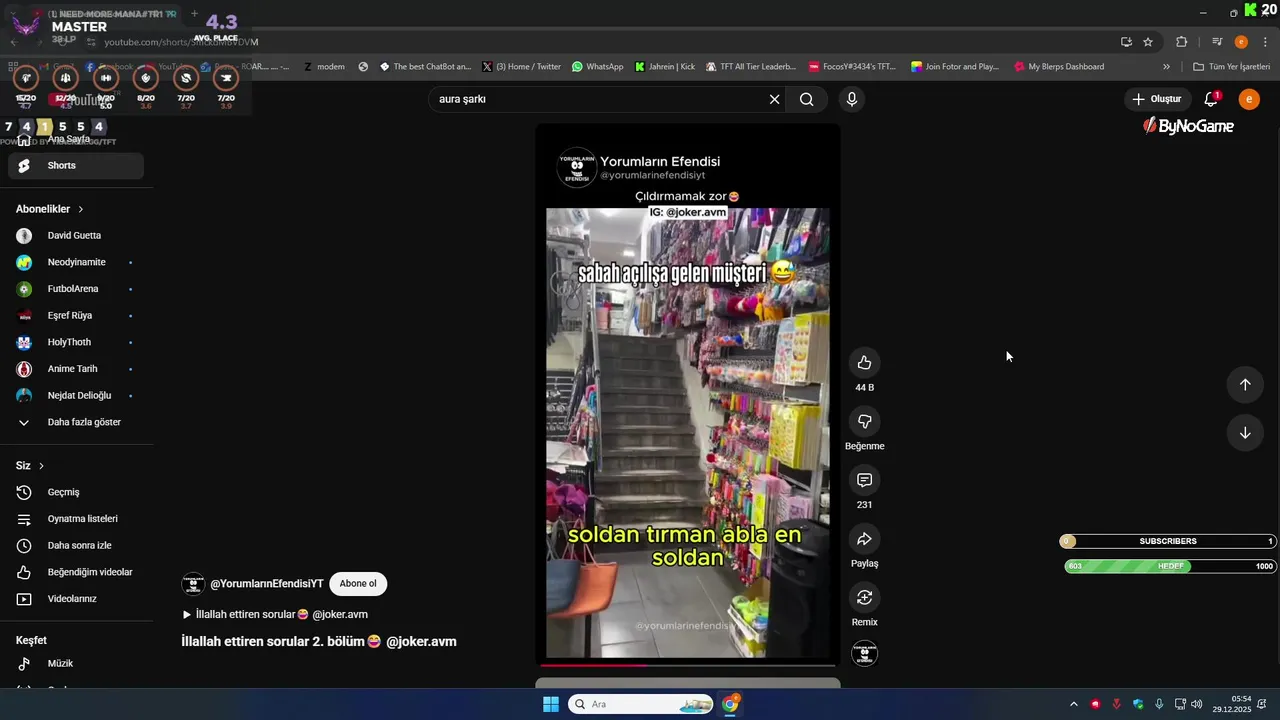Image resolution: width=1280 pixels, height=720 pixels.
Task: Show more bookmarks with double chevron
Action: (1166, 67)
